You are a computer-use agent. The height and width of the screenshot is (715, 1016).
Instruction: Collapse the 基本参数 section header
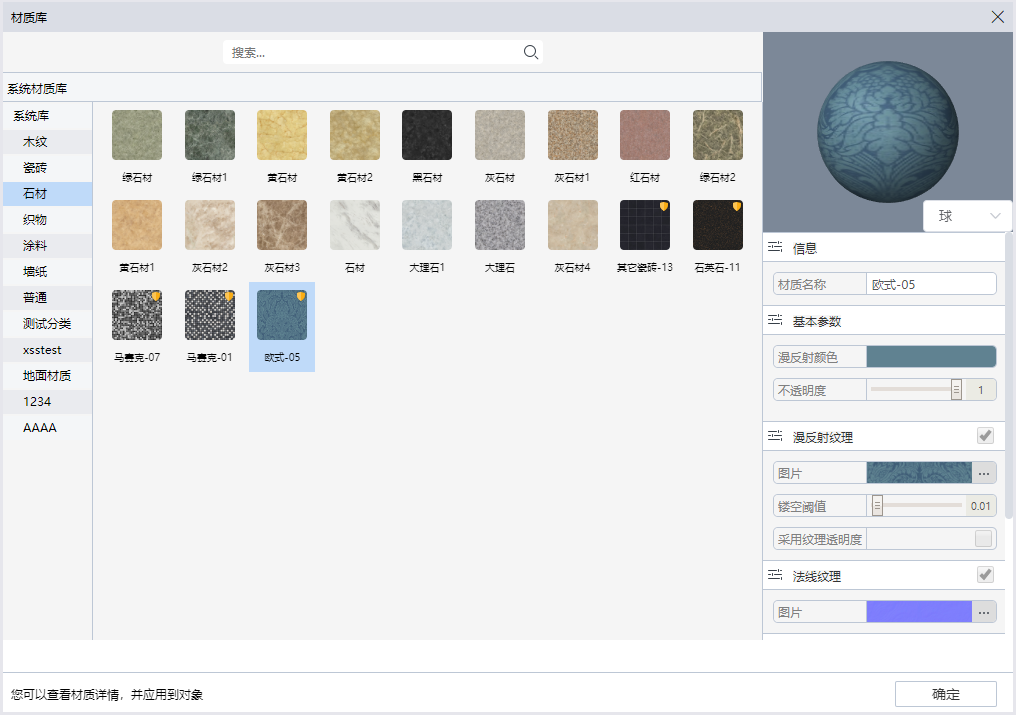816,321
